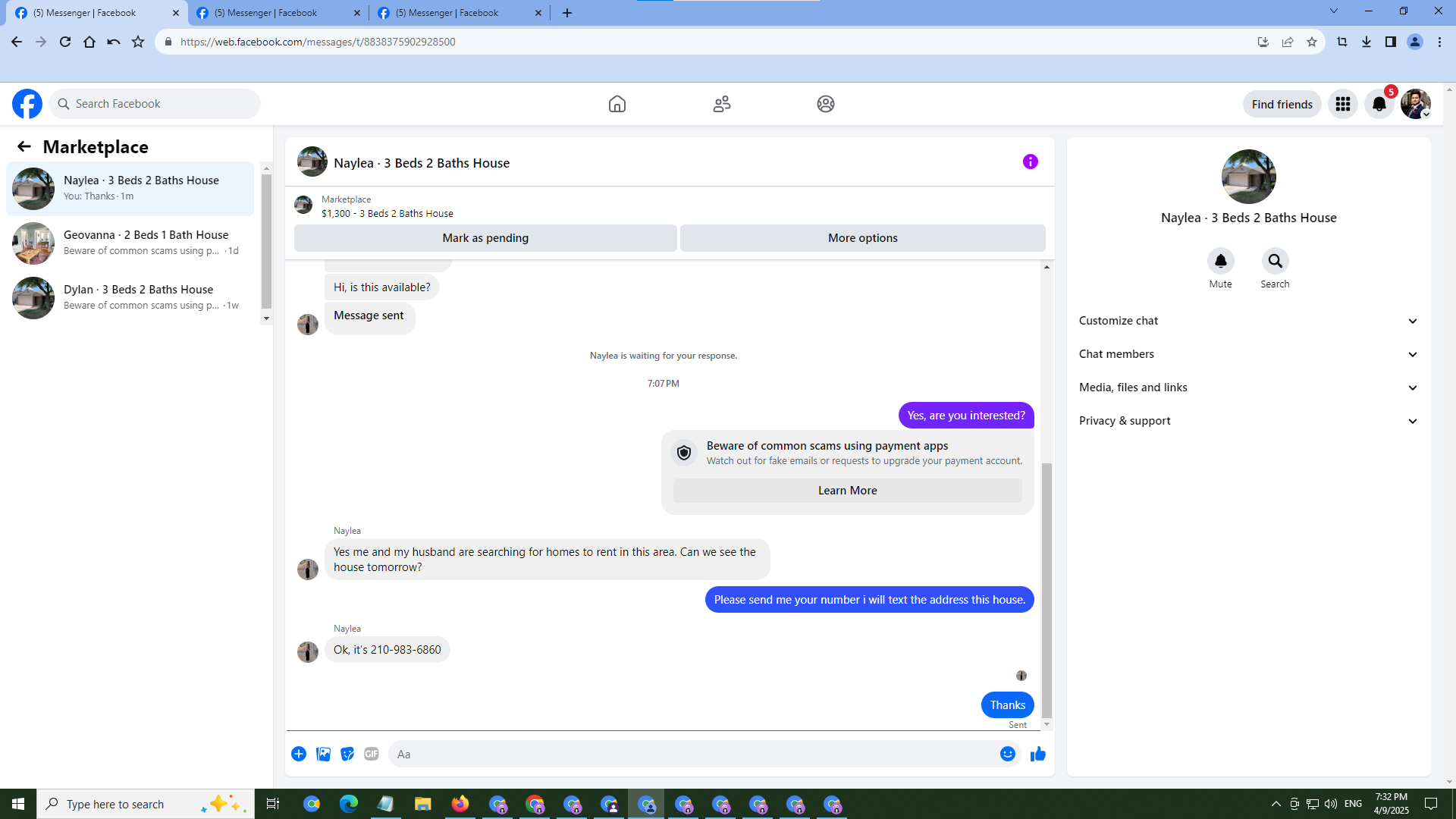
Task: Go back from Marketplace using arrow
Action: click(x=24, y=146)
